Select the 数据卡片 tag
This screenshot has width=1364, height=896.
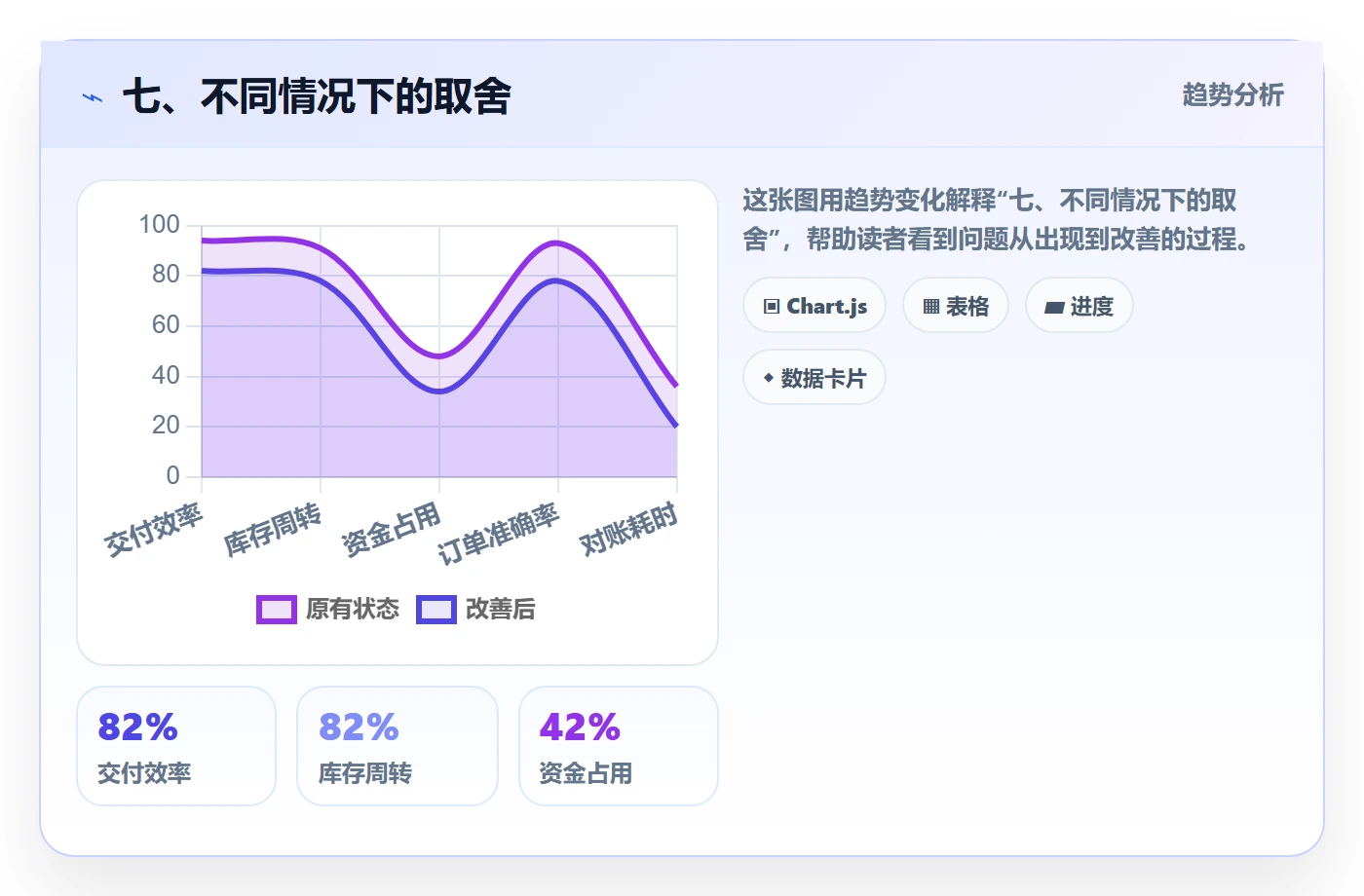click(815, 378)
